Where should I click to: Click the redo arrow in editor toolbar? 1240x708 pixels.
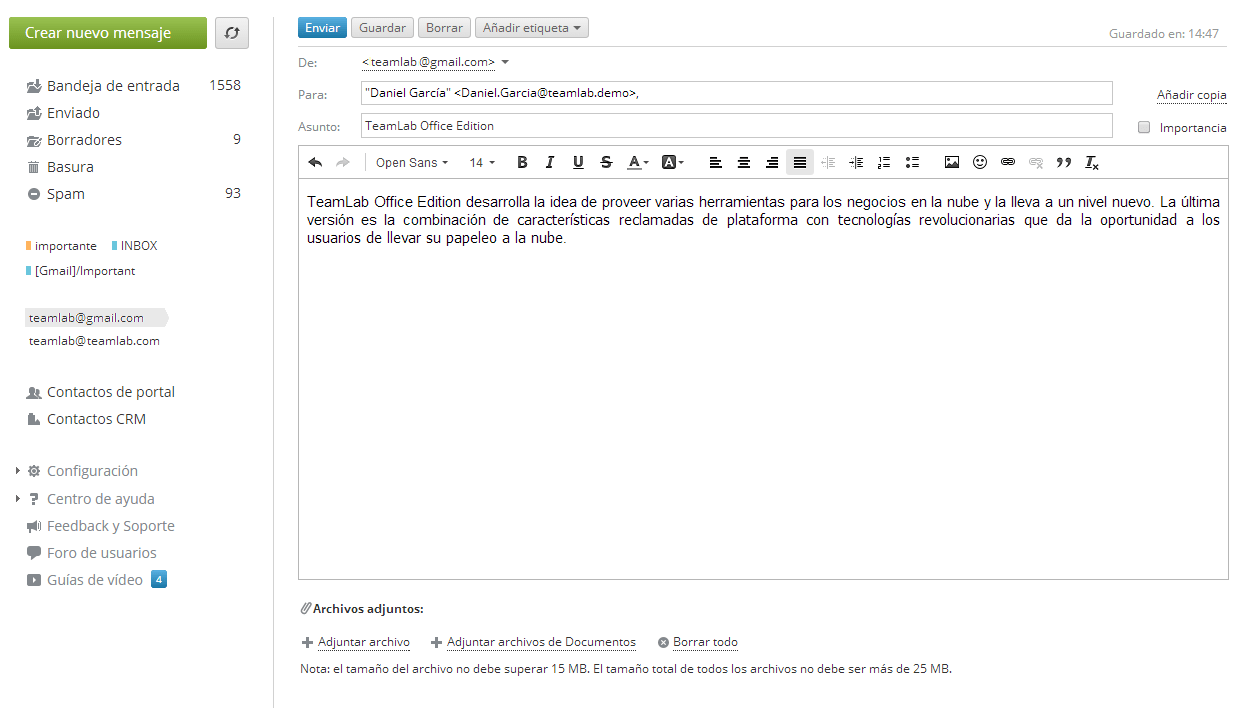pyautogui.click(x=343, y=162)
